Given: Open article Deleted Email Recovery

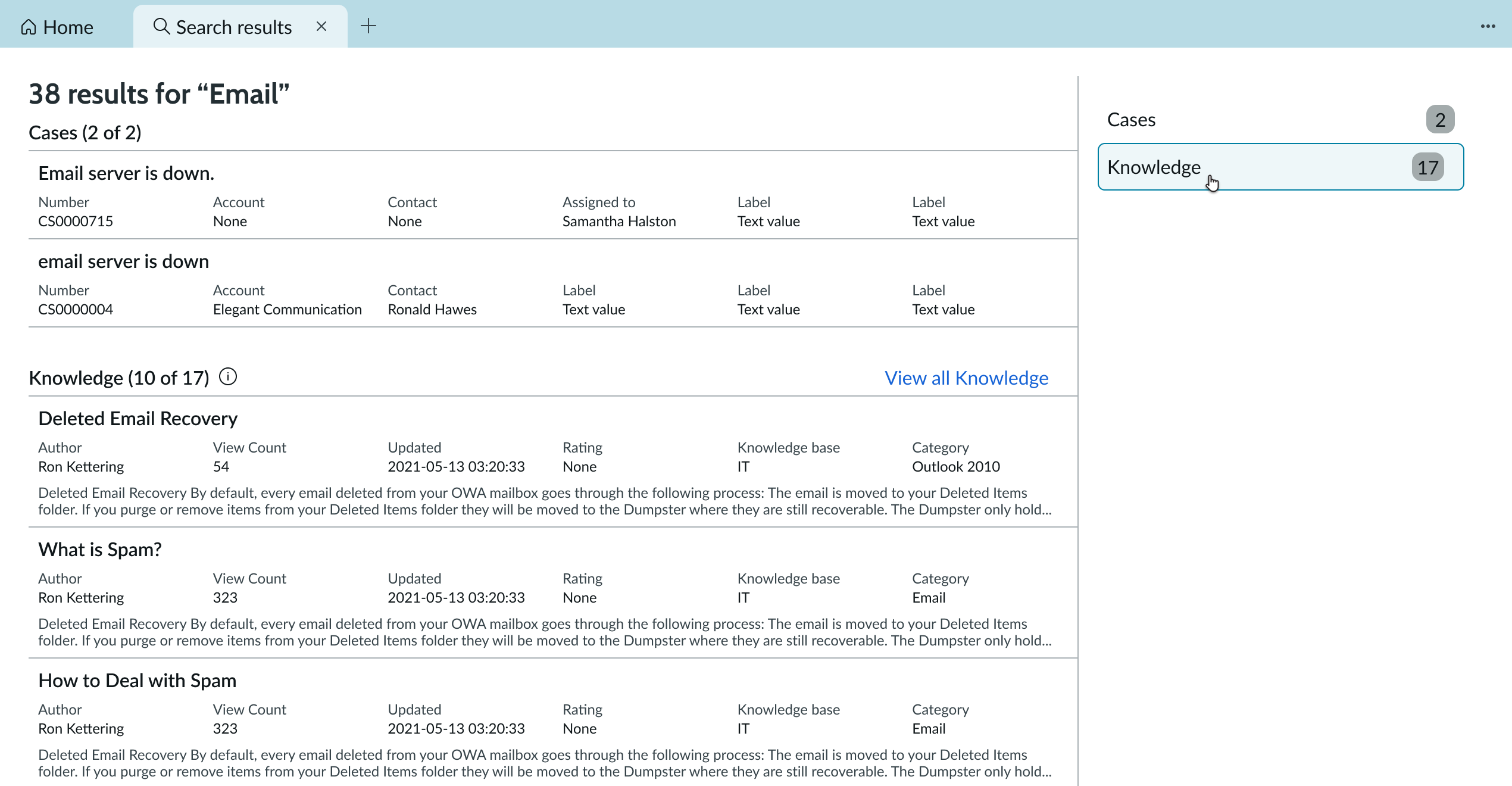Looking at the screenshot, I should (x=138, y=419).
